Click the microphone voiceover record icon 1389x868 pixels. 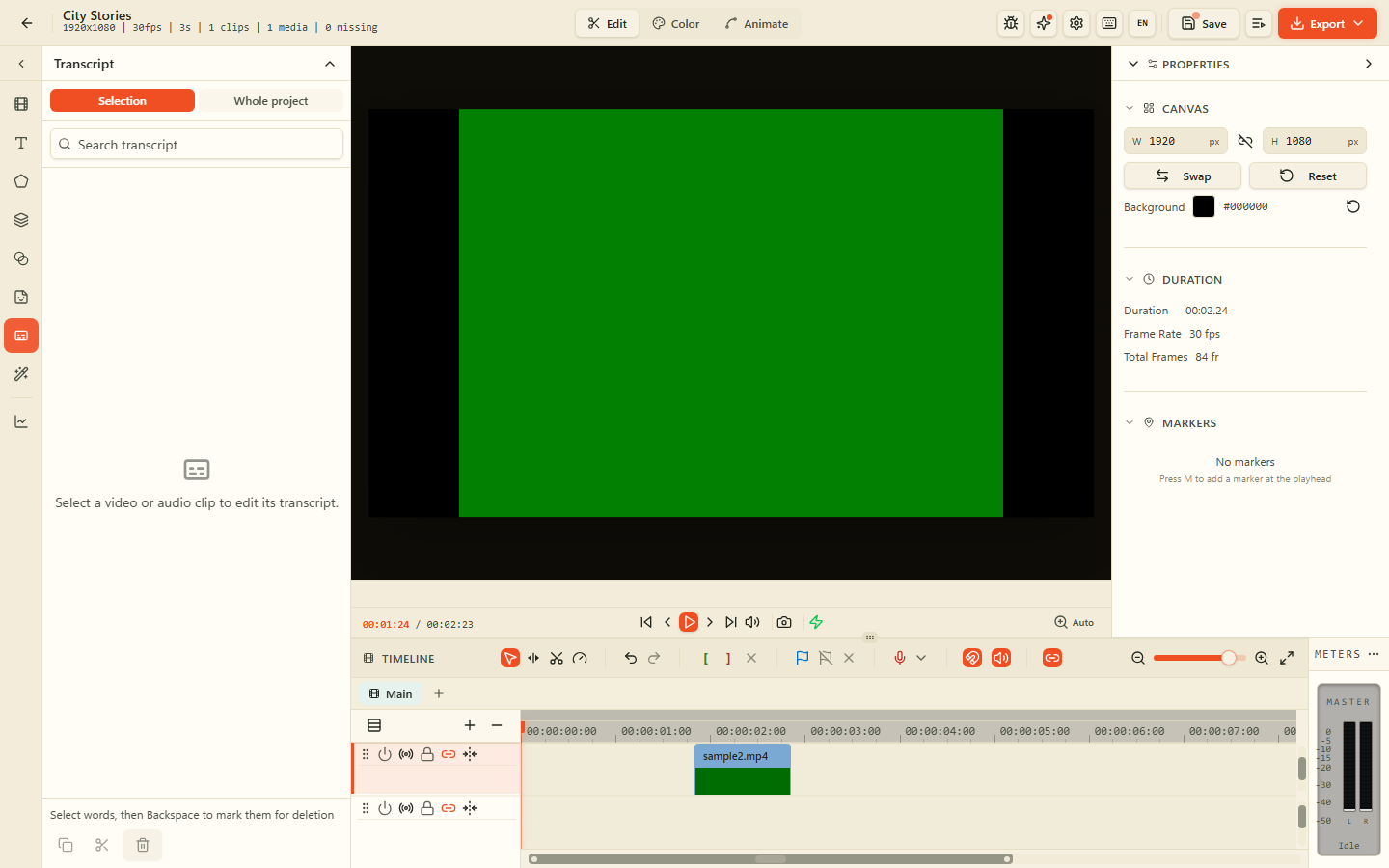[900, 658]
